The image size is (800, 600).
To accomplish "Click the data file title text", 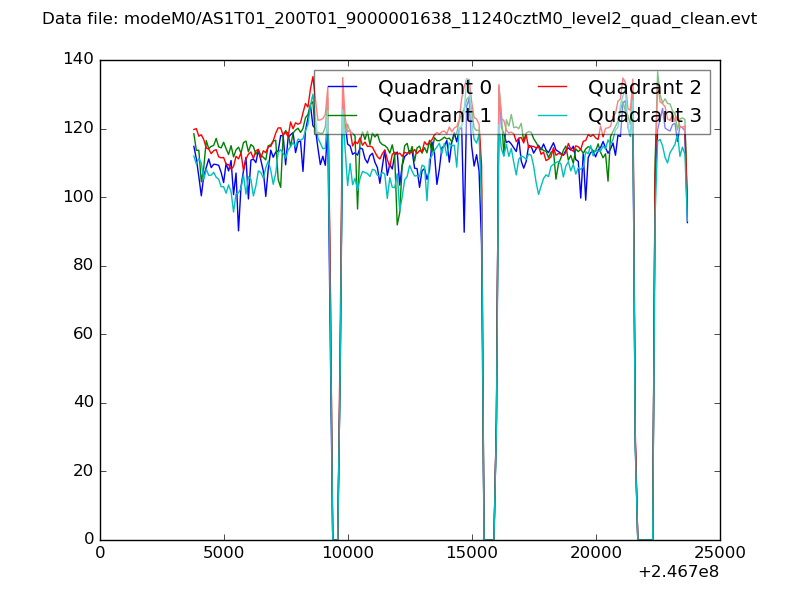I will 399,19.
